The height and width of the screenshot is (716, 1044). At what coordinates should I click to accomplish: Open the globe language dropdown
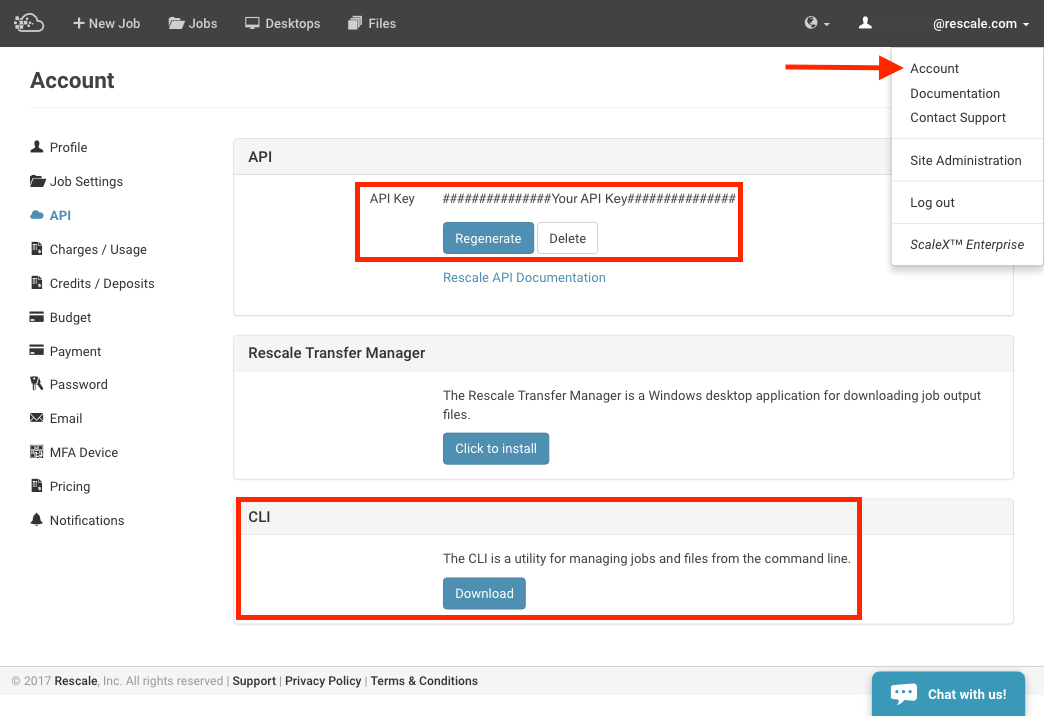point(816,23)
